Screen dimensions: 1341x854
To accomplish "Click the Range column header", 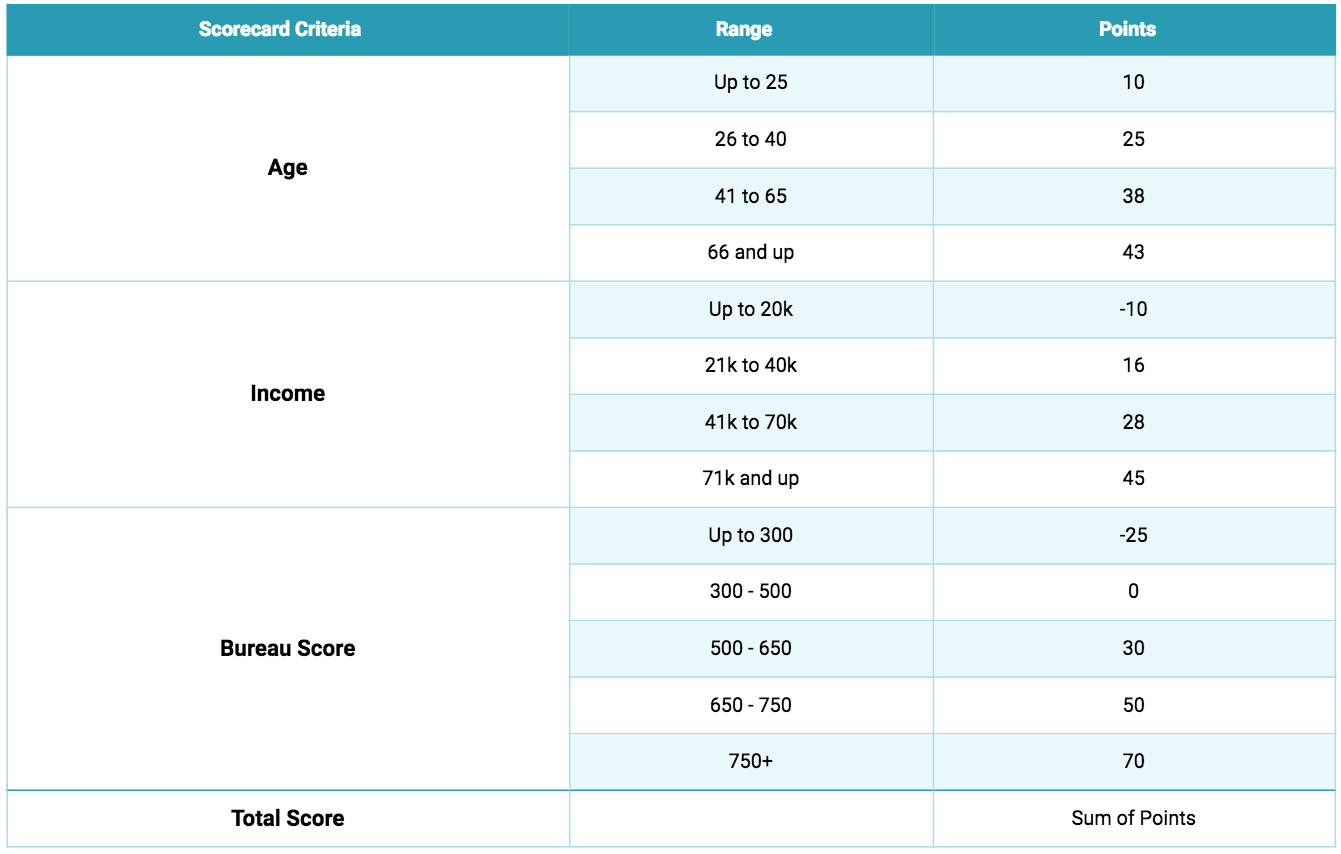I will tap(744, 29).
